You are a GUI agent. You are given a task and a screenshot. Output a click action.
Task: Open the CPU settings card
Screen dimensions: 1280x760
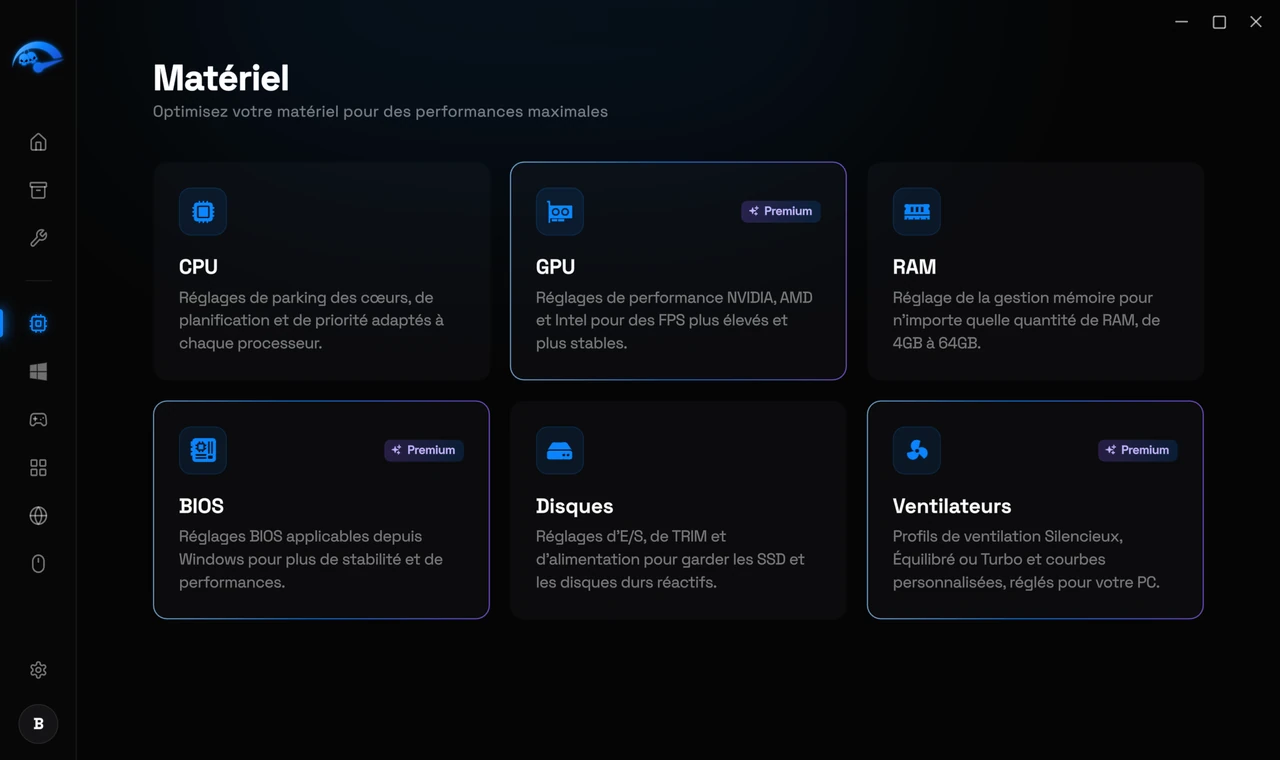point(321,271)
